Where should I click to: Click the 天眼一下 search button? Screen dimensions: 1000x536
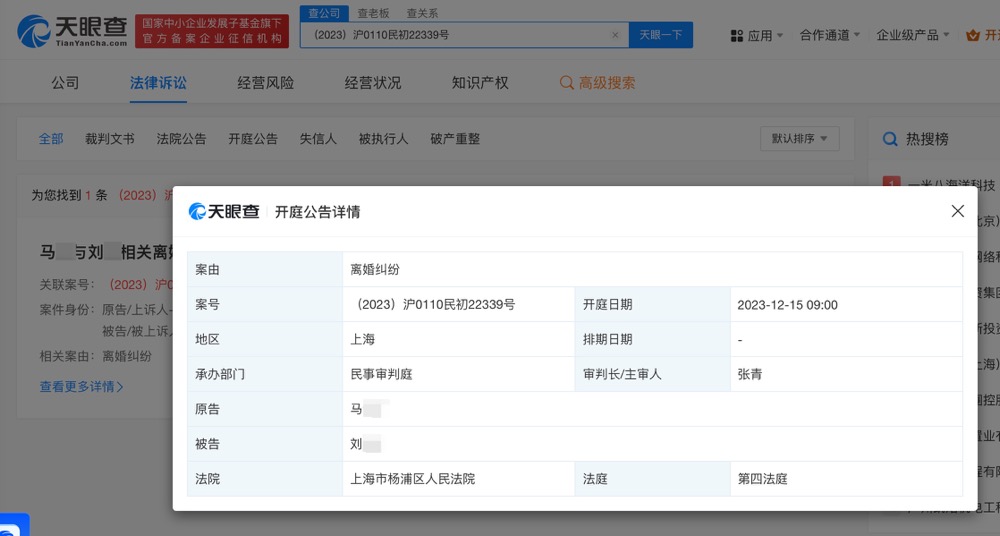661,35
